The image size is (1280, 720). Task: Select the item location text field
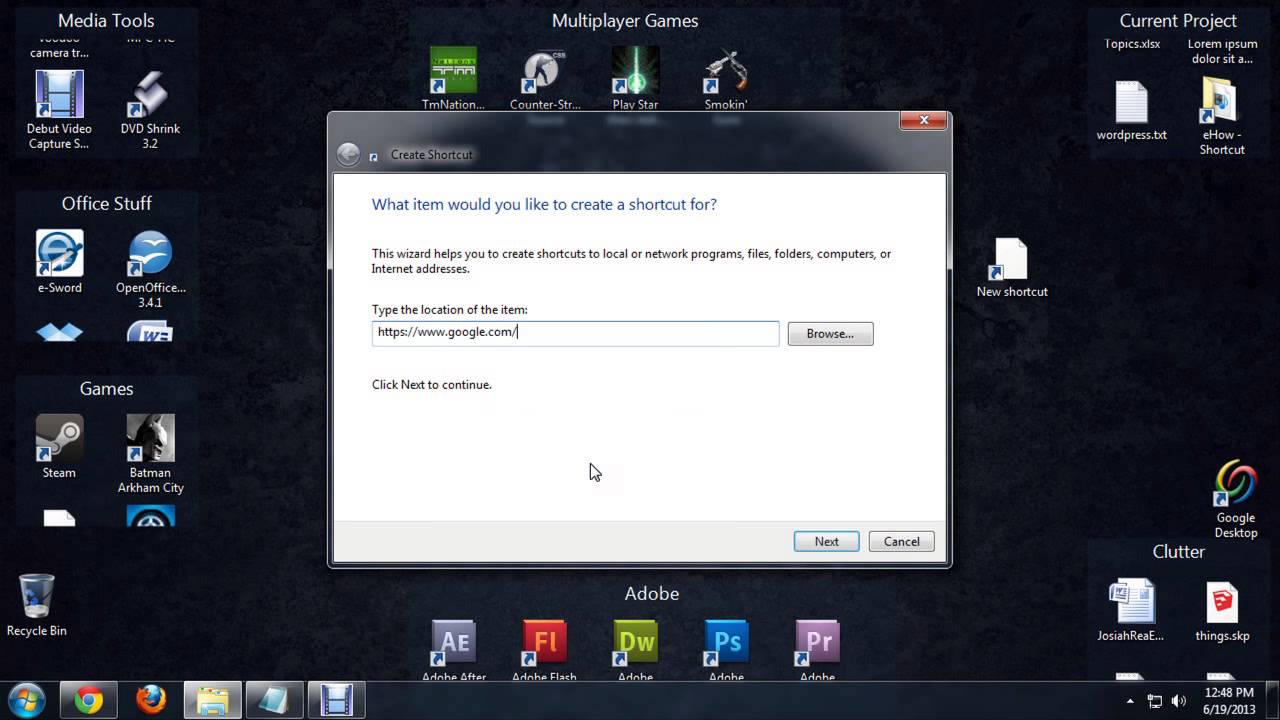[575, 332]
